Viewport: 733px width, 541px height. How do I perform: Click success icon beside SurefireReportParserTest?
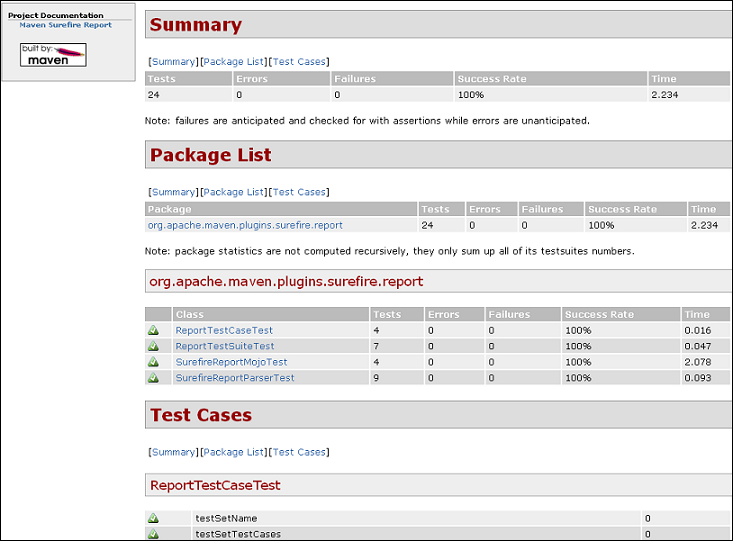[x=154, y=378]
